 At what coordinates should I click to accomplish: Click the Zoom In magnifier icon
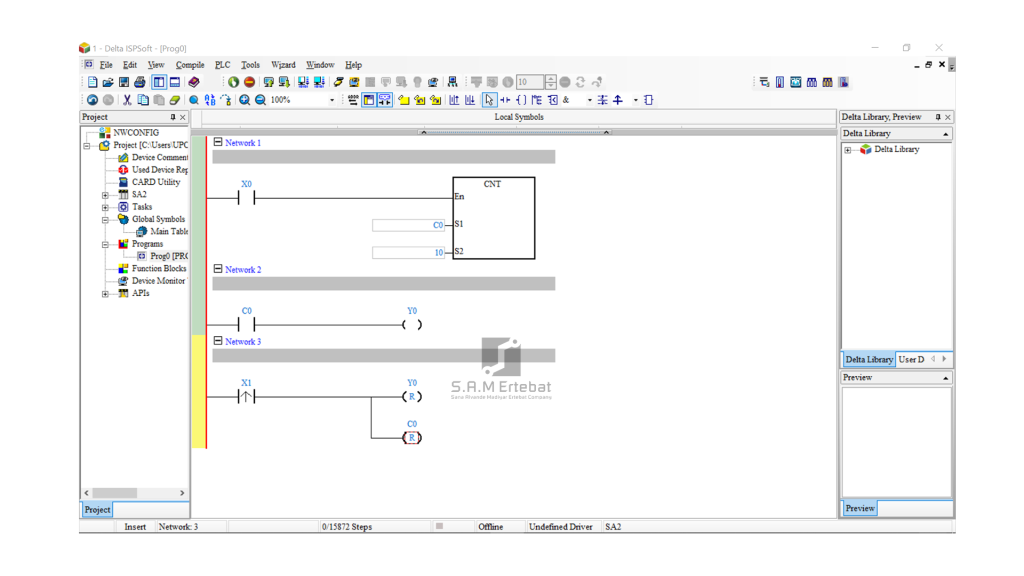tap(244, 101)
